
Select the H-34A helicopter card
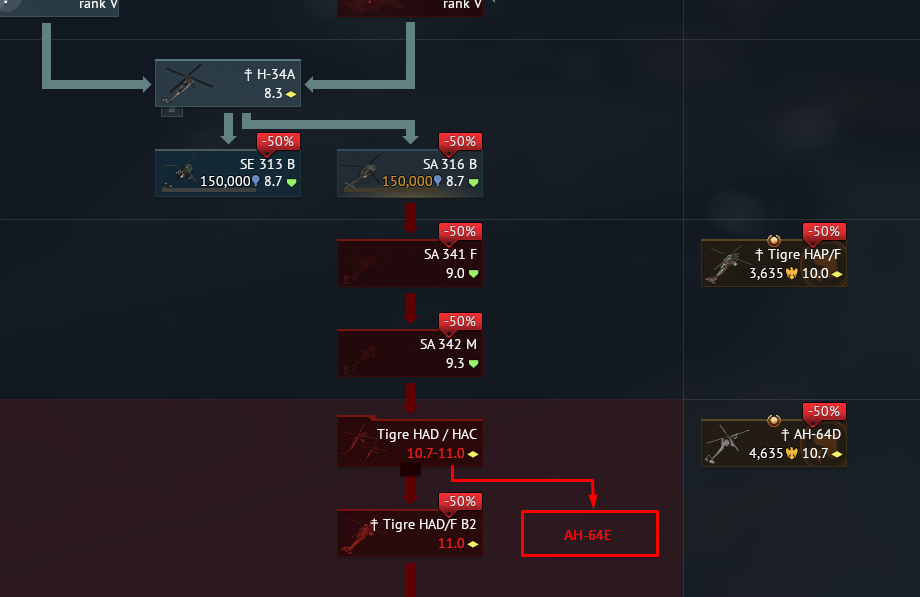(228, 83)
